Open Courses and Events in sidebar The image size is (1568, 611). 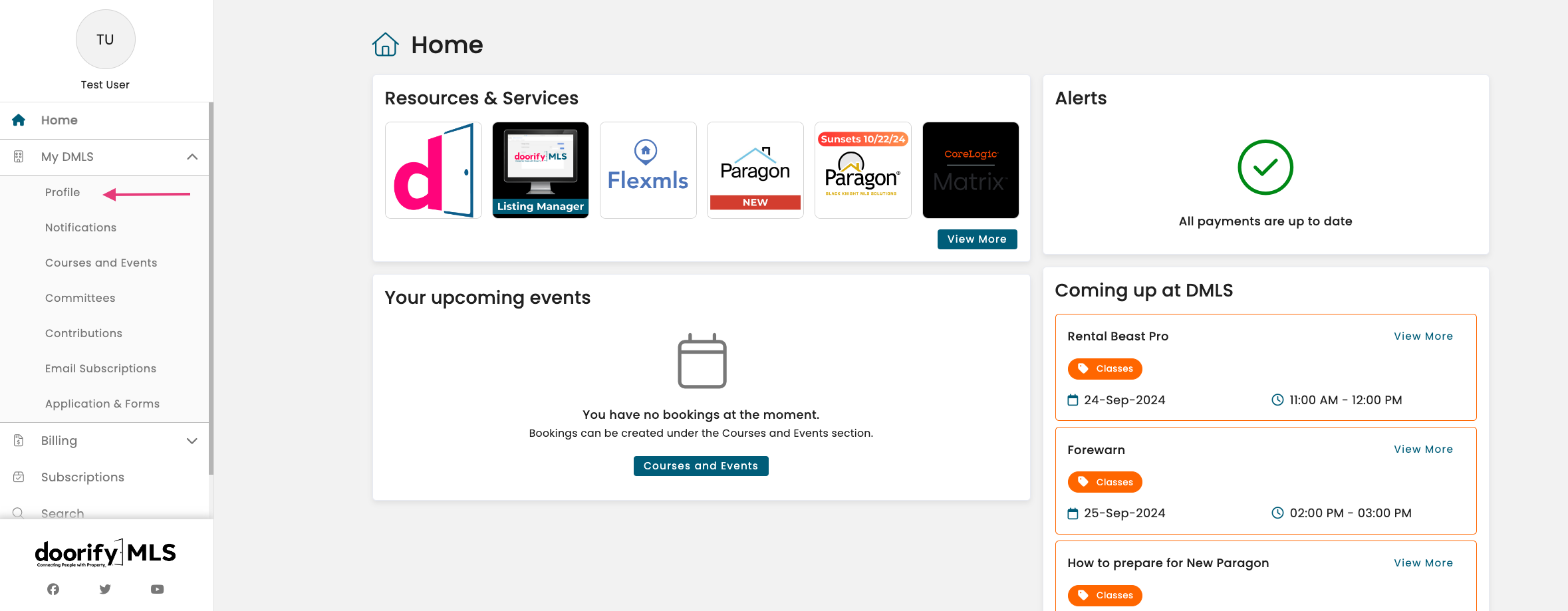[101, 263]
